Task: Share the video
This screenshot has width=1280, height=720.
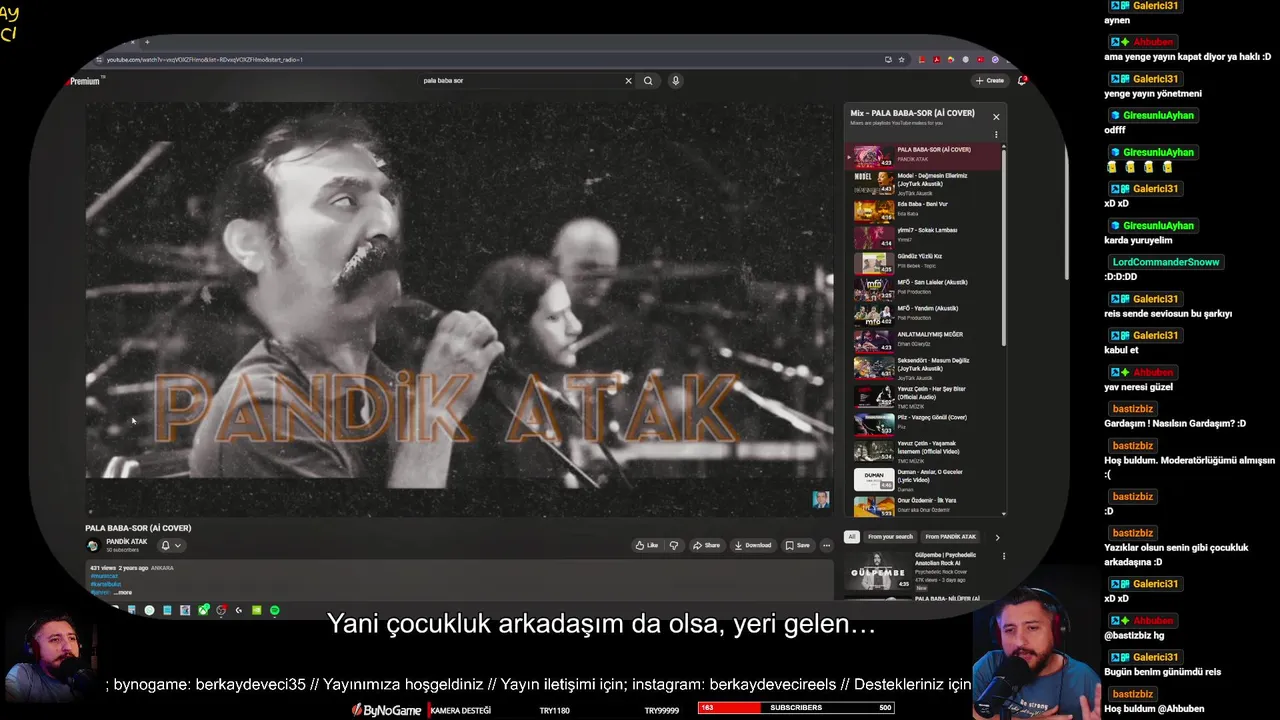Action: [706, 545]
